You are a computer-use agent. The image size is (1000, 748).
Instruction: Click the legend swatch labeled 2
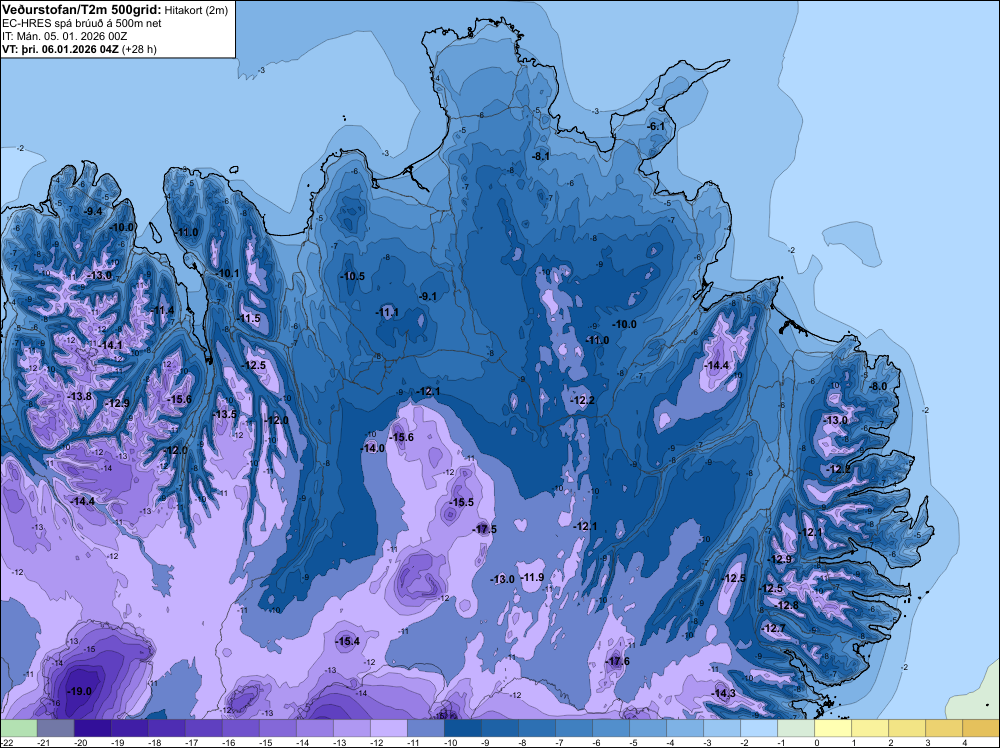click(906, 728)
